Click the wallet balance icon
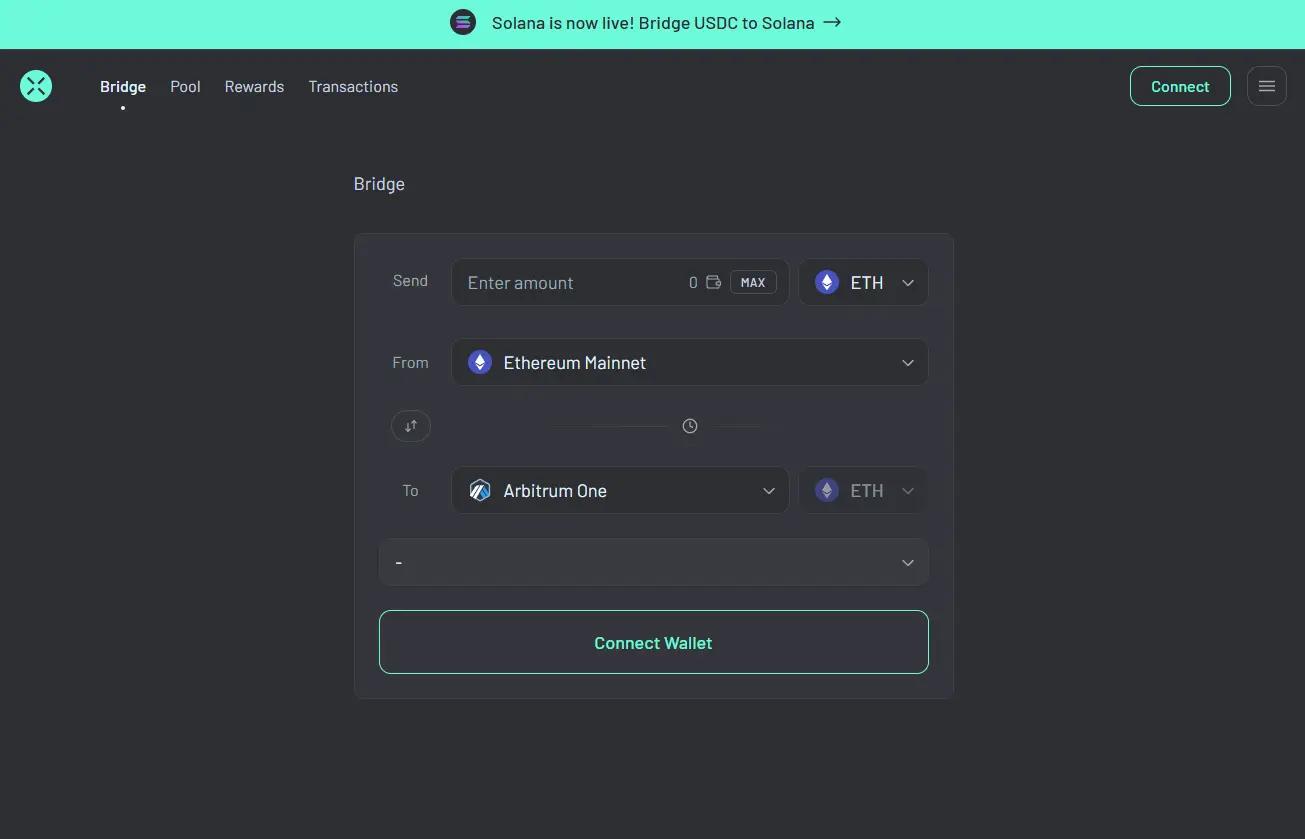Image resolution: width=1305 pixels, height=839 pixels. (714, 282)
